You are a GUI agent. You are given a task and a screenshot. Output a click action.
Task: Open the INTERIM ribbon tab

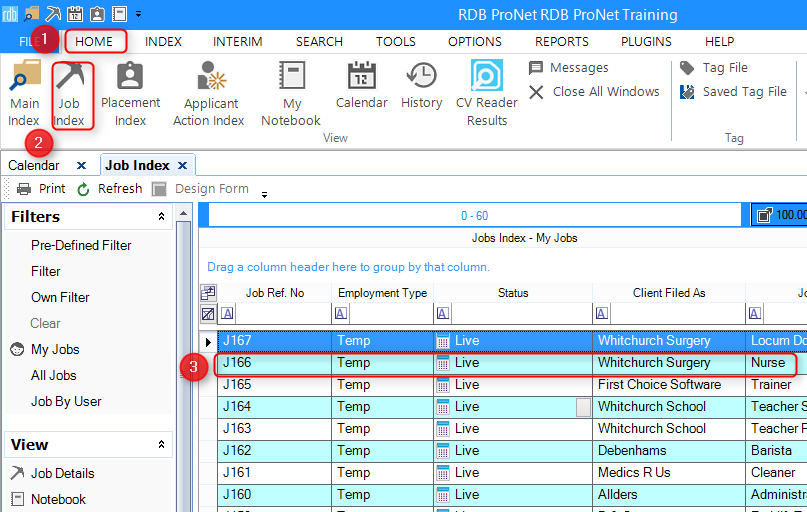(x=238, y=42)
